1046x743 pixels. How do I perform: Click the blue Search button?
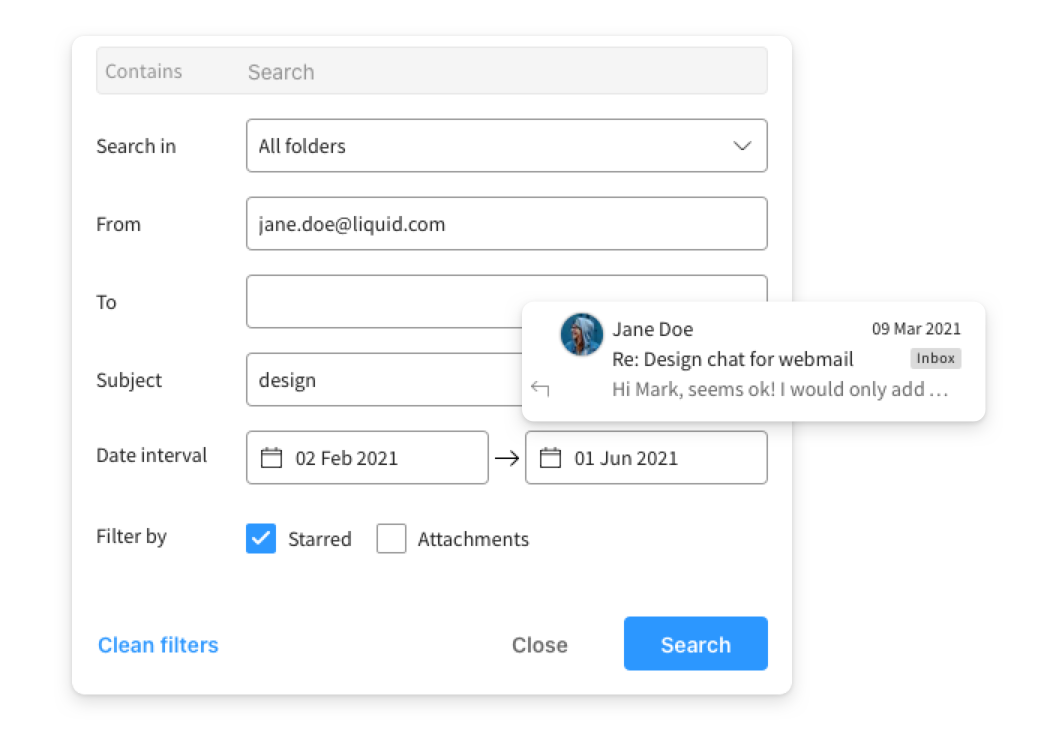coord(696,644)
